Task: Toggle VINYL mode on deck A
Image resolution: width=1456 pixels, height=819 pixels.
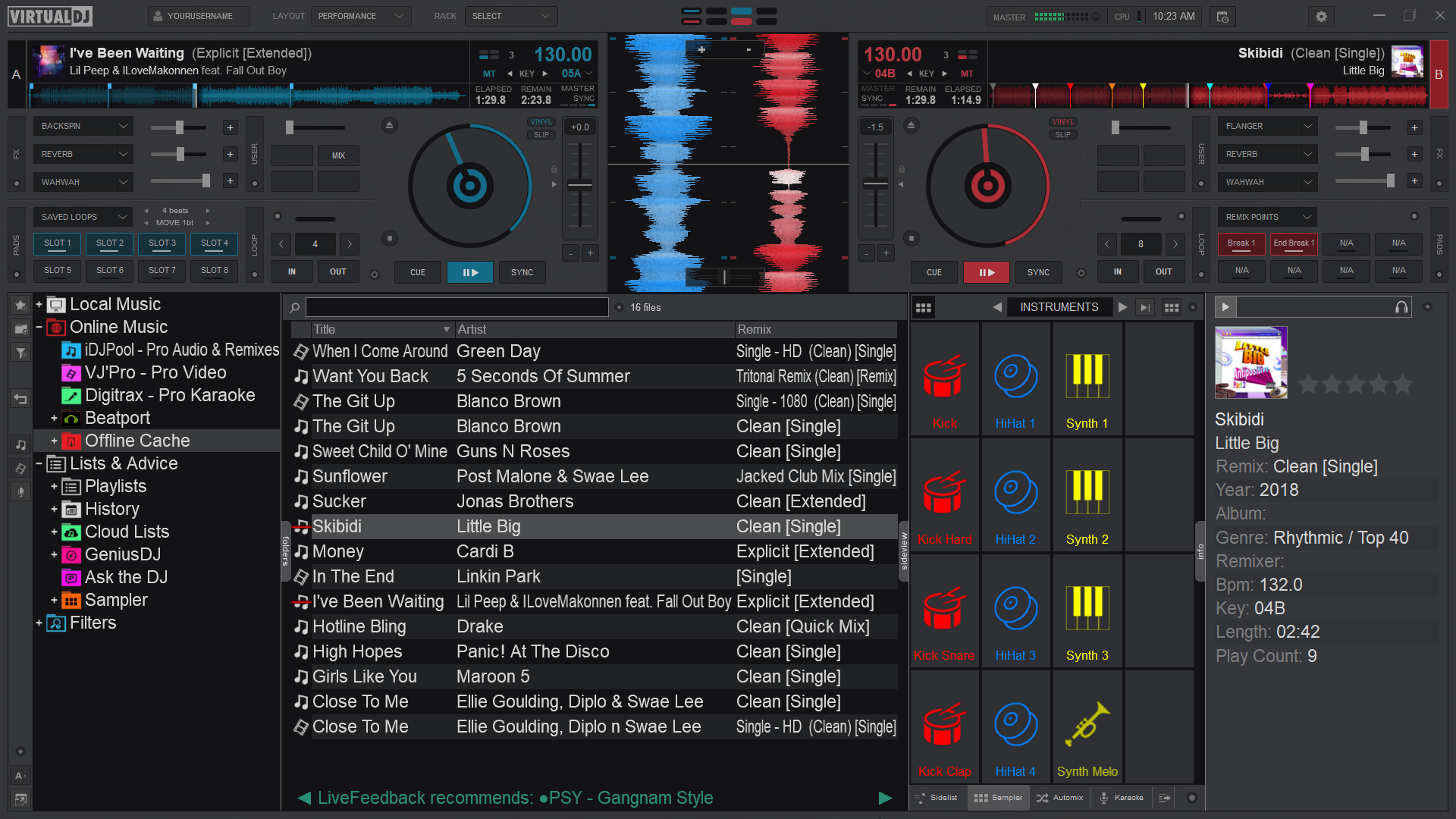Action: [541, 122]
